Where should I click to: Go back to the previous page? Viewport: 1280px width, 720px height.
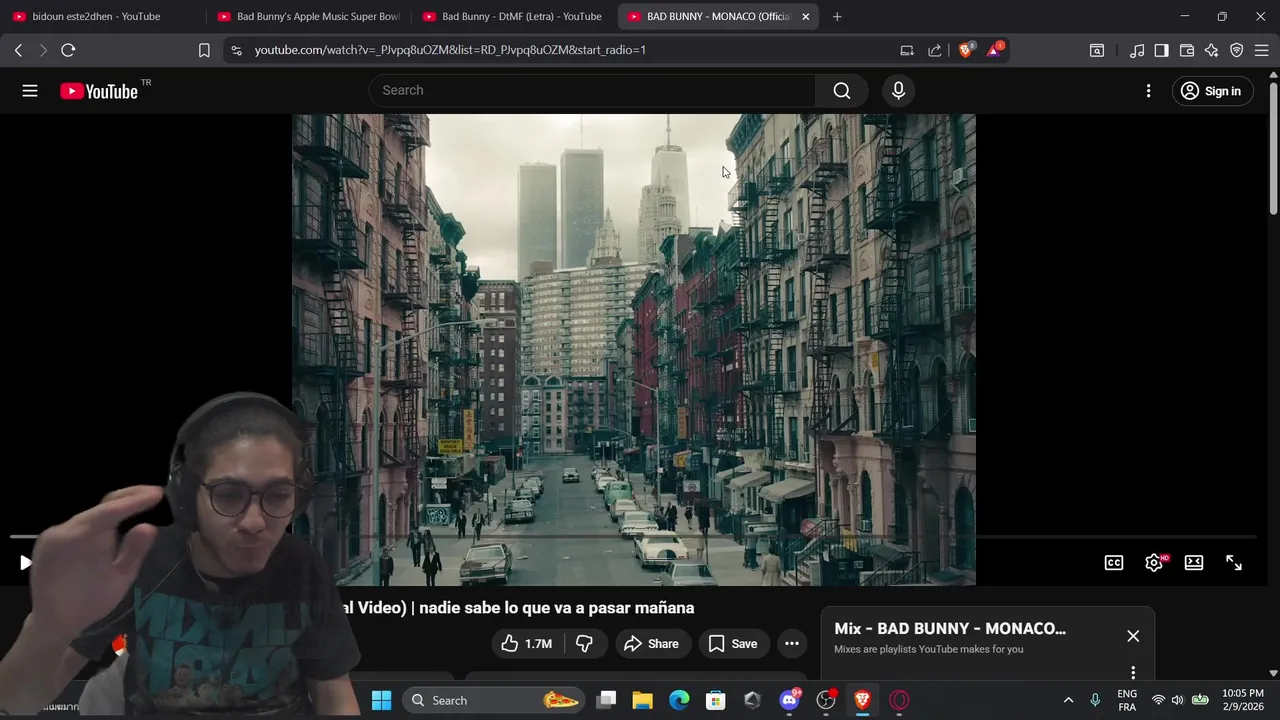pos(18,50)
